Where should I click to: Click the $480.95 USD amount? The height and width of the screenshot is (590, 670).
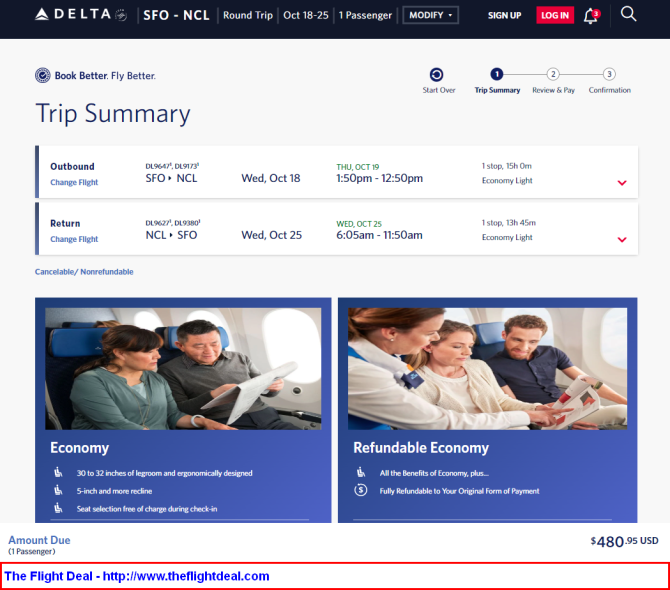pos(624,541)
